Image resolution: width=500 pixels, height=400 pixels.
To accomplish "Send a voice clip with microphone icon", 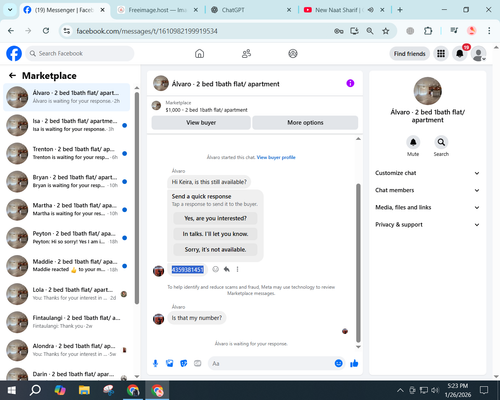I will [x=155, y=363].
